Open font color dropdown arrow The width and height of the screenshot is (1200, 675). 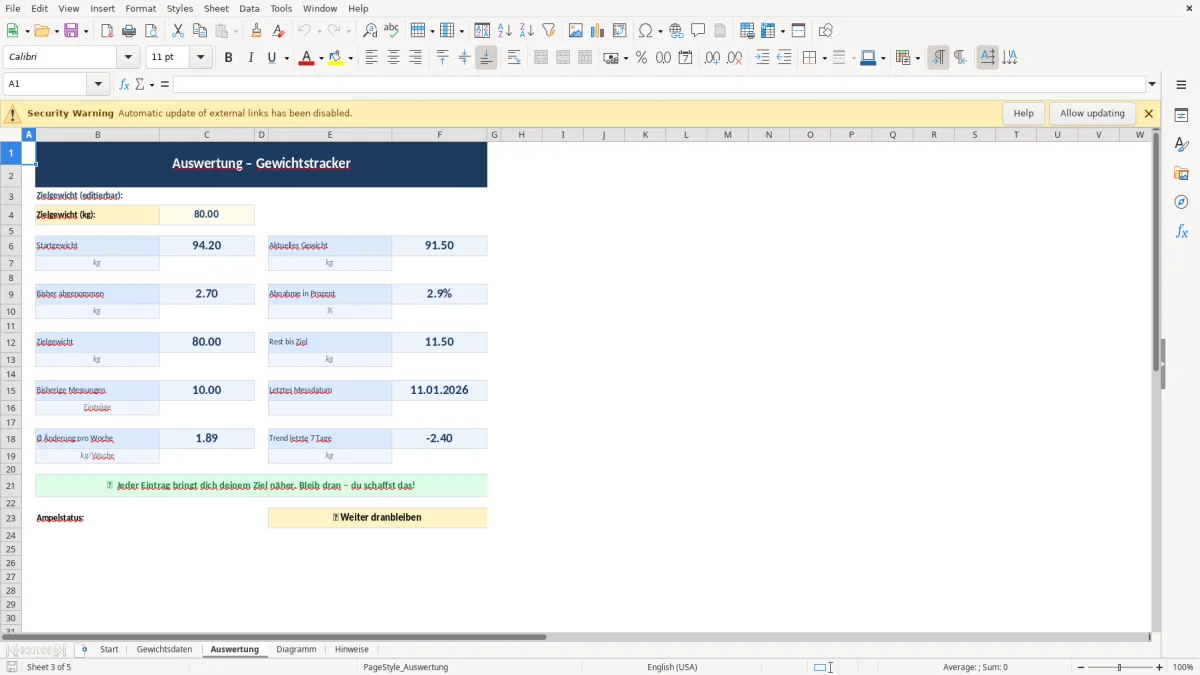click(319, 58)
